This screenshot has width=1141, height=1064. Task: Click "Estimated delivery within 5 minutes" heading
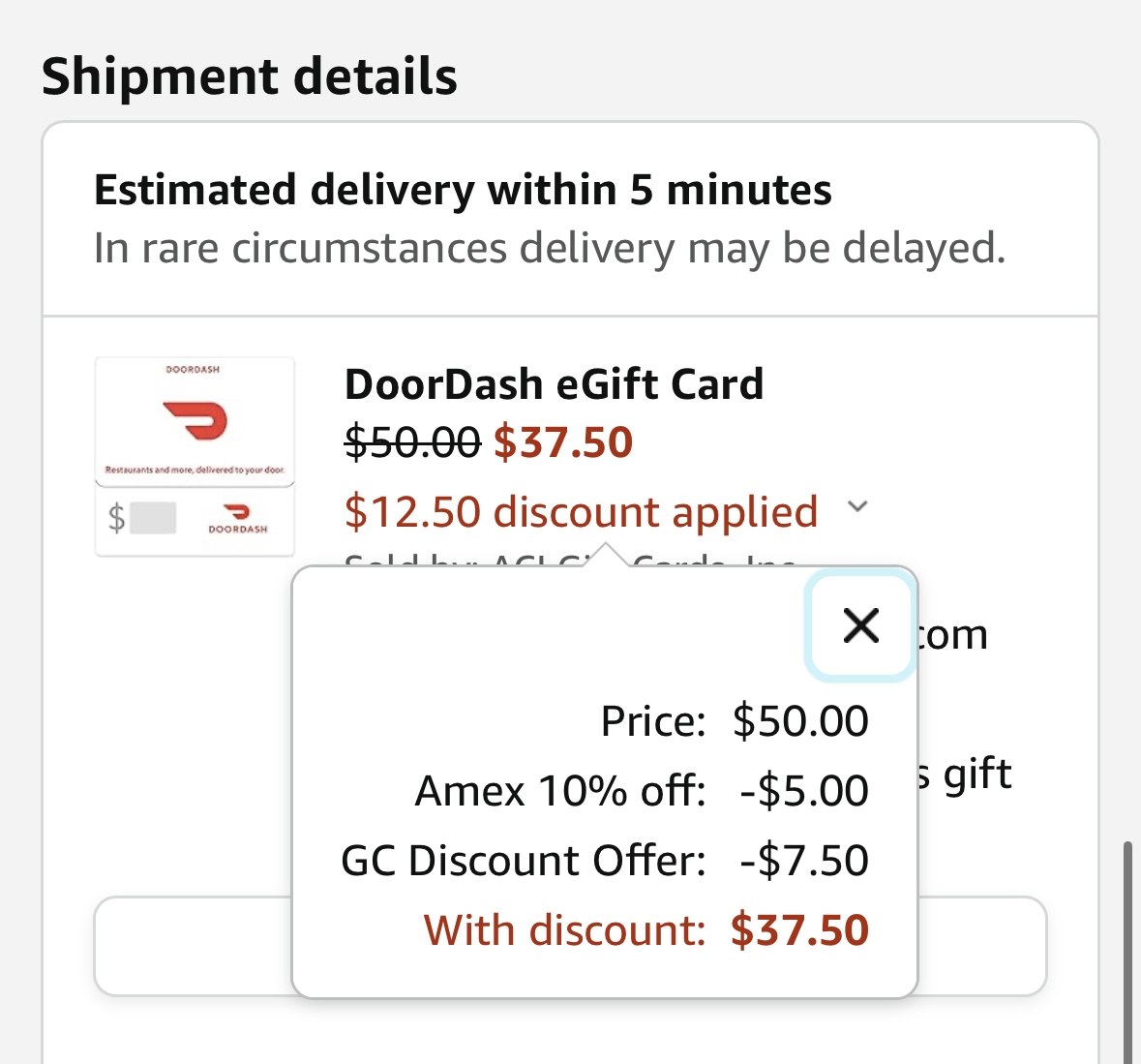(x=463, y=190)
